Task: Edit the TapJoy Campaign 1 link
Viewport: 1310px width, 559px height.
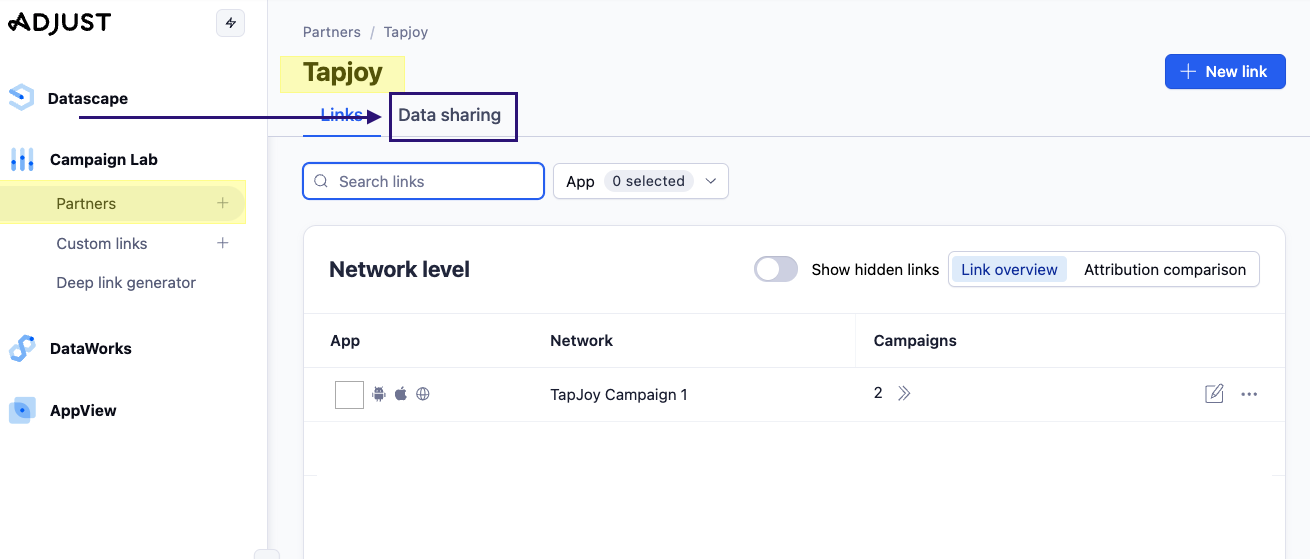Action: [1214, 394]
